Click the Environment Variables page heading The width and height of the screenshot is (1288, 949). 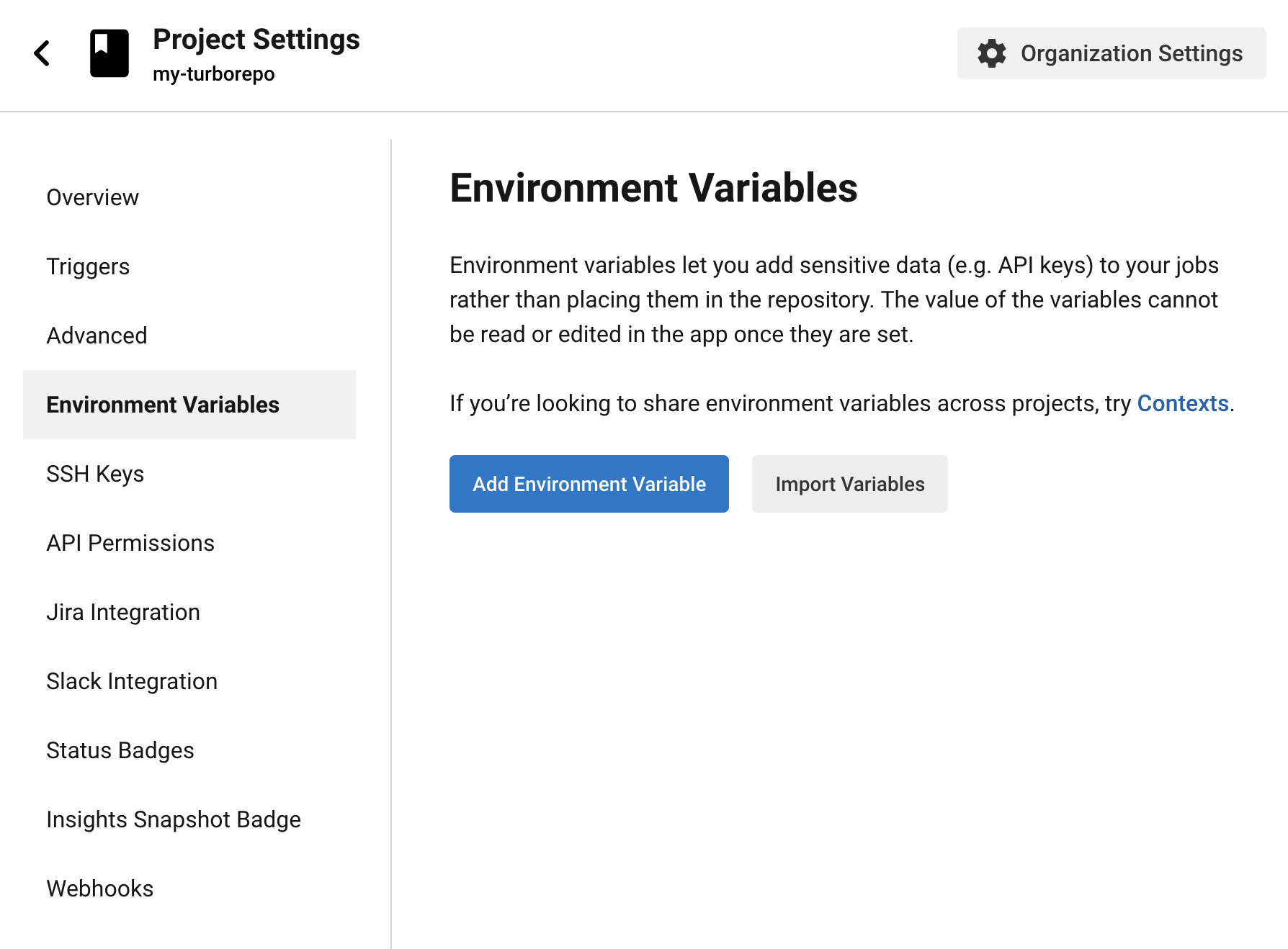pyautogui.click(x=653, y=189)
